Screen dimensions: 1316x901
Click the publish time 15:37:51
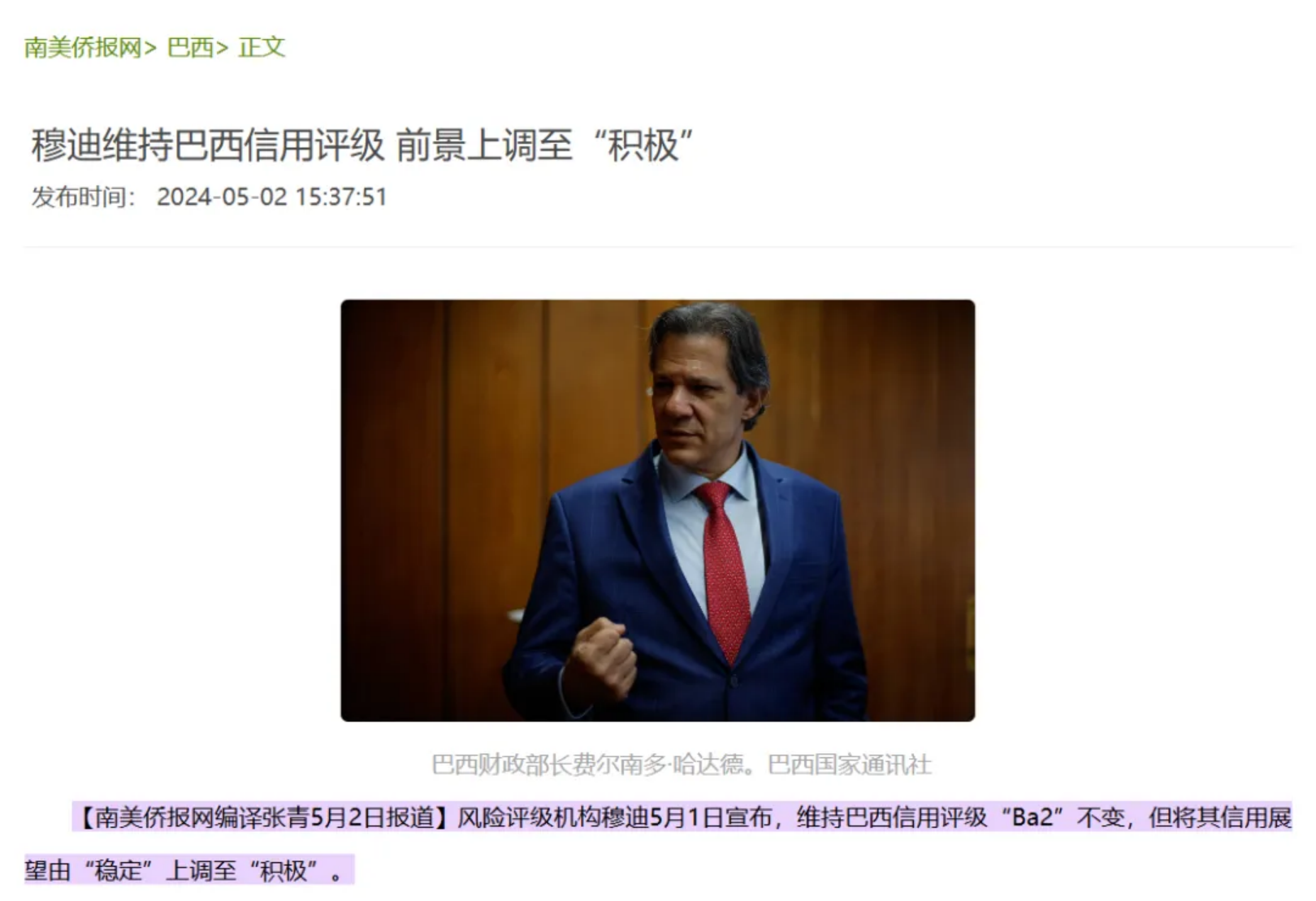(x=341, y=197)
